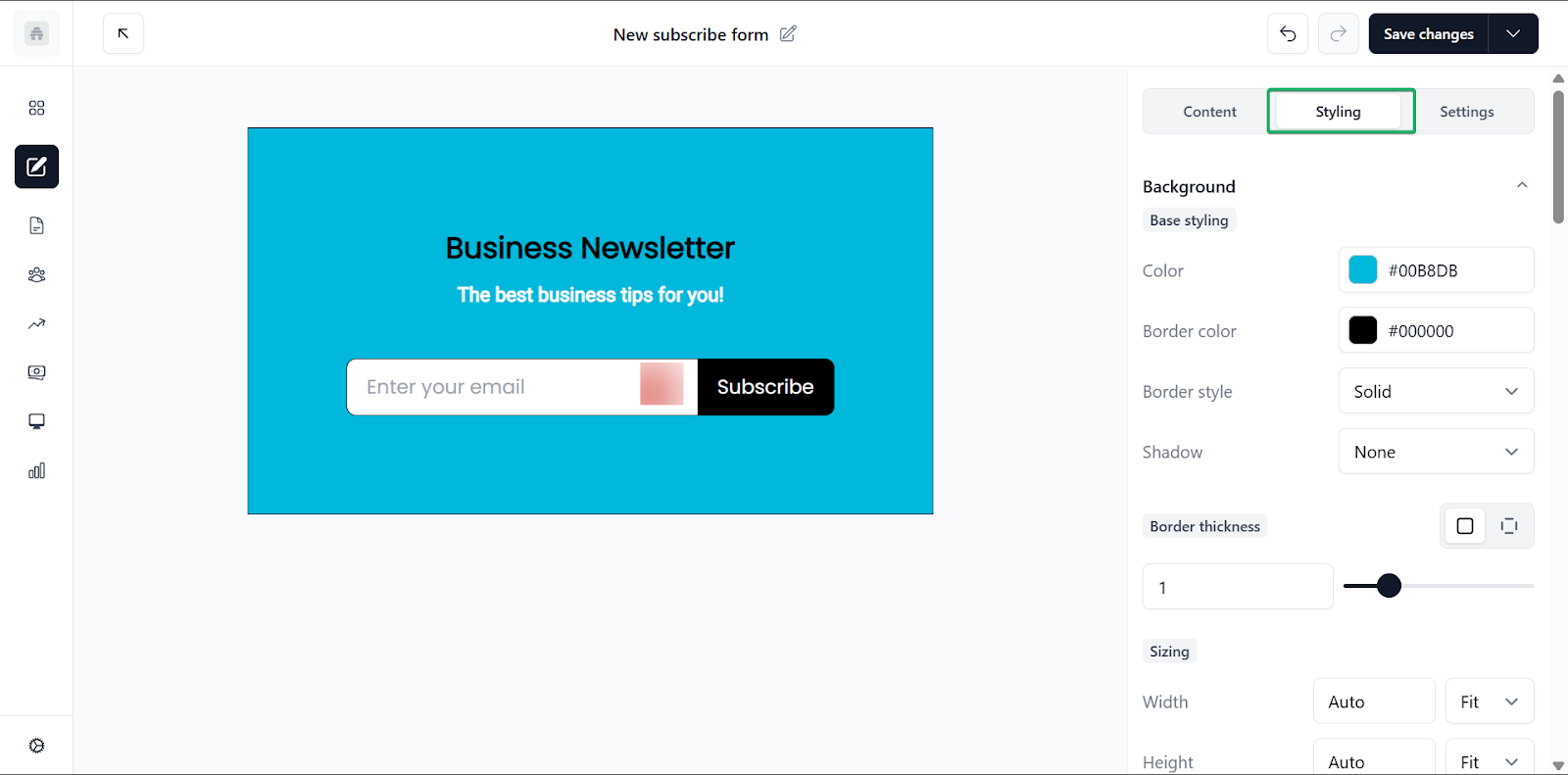Open the audience contacts icon
This screenshot has width=1568, height=775.
pos(36,274)
